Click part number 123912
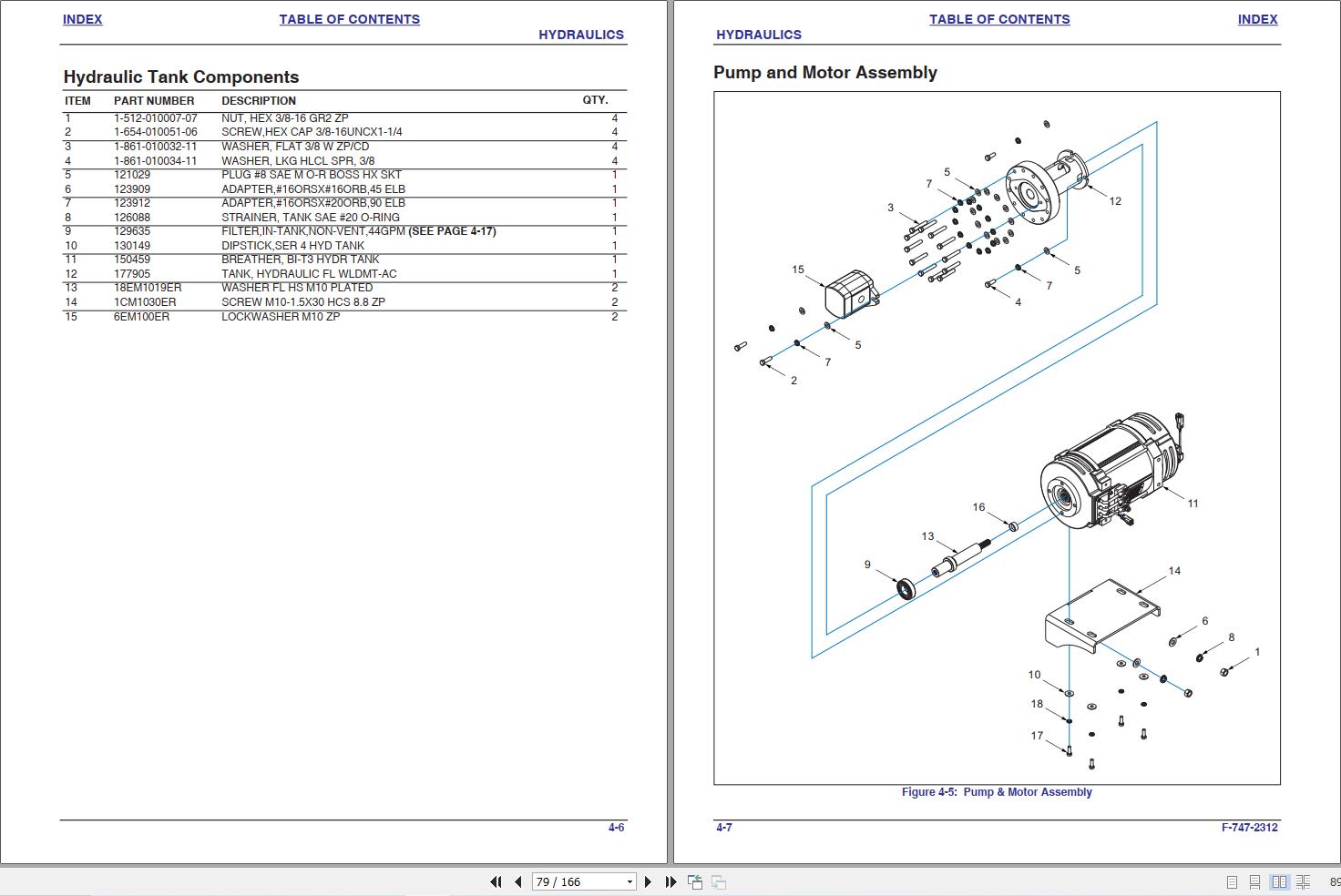 coord(132,203)
